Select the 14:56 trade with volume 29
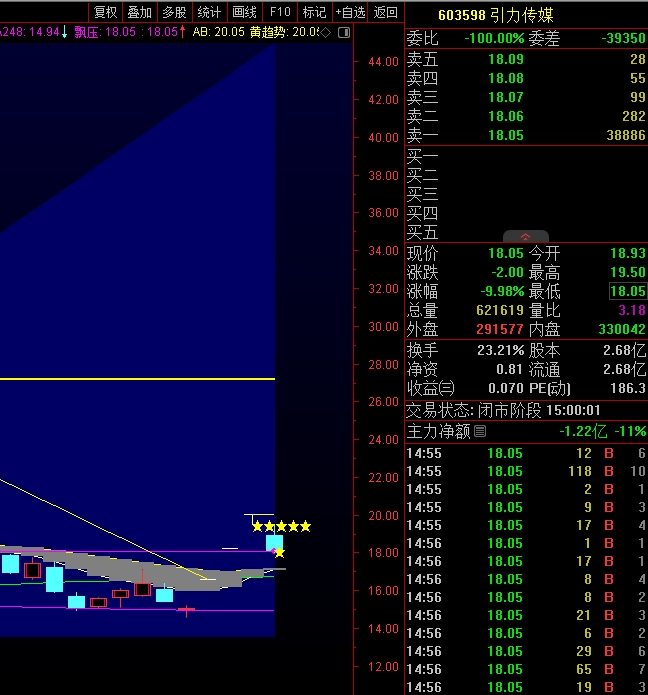This screenshot has height=695, width=648. (526, 651)
